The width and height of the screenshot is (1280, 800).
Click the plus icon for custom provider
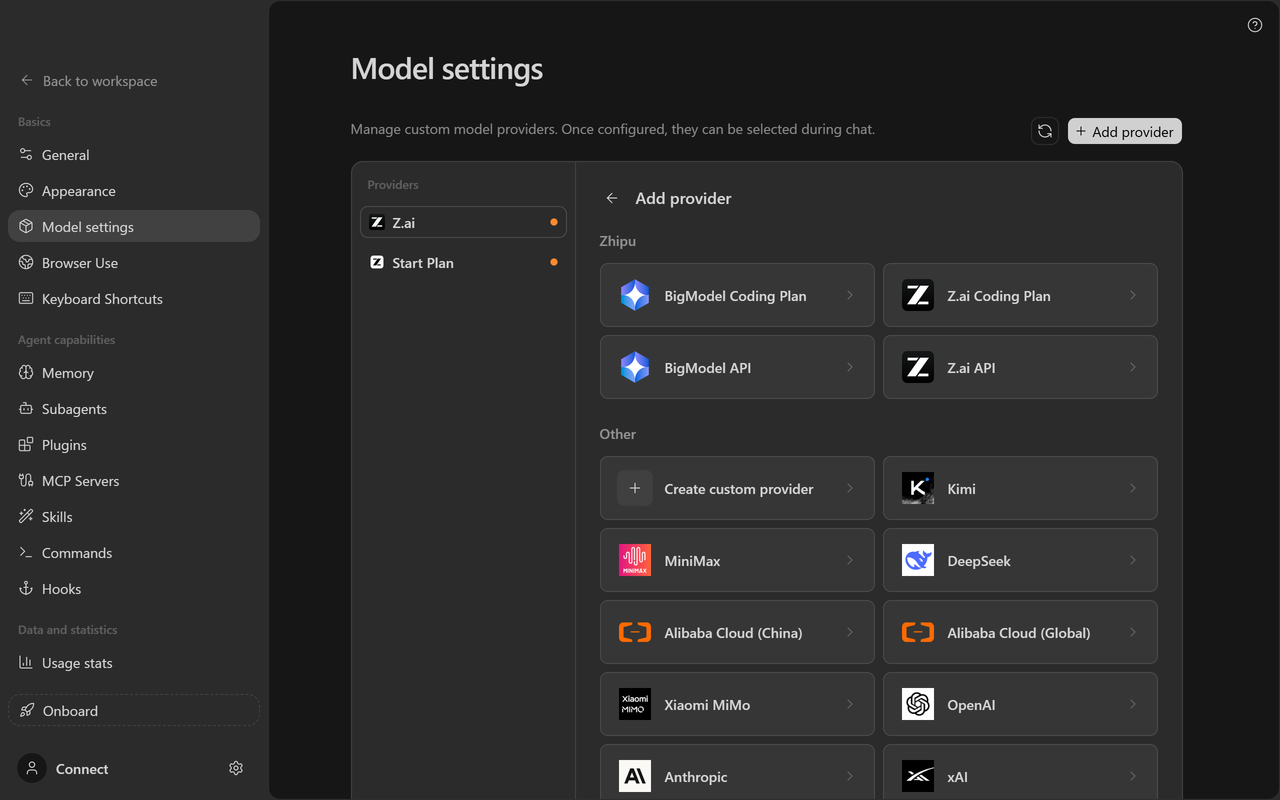635,488
